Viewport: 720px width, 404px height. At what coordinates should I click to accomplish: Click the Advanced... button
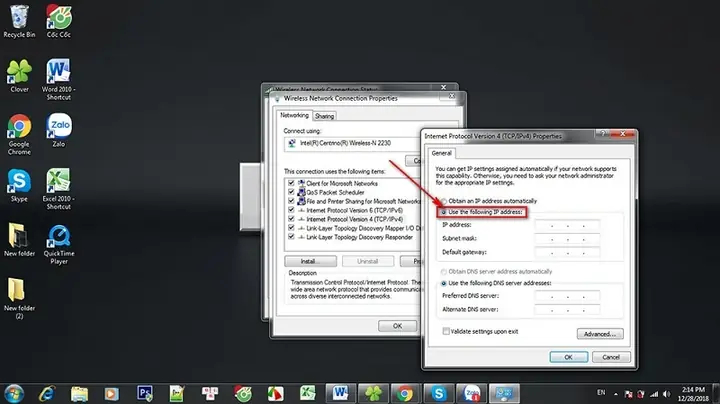[600, 334]
